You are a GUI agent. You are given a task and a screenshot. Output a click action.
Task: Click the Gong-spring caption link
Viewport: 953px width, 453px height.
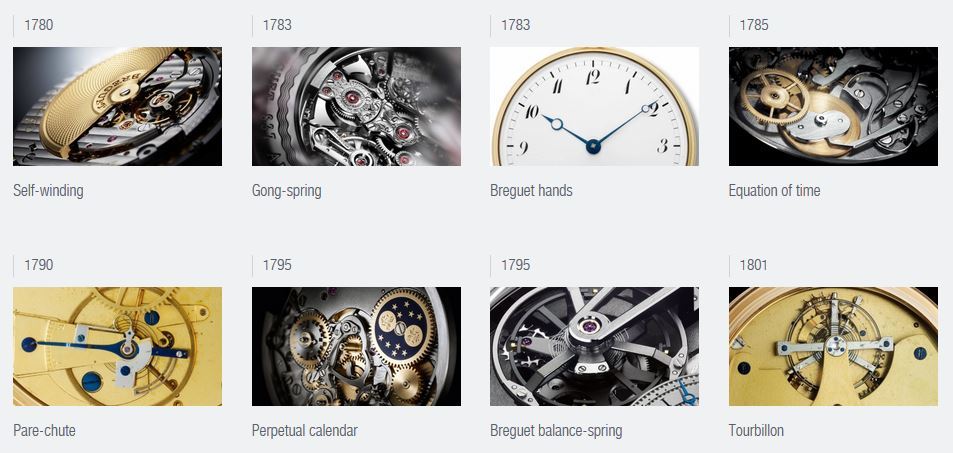(286, 191)
